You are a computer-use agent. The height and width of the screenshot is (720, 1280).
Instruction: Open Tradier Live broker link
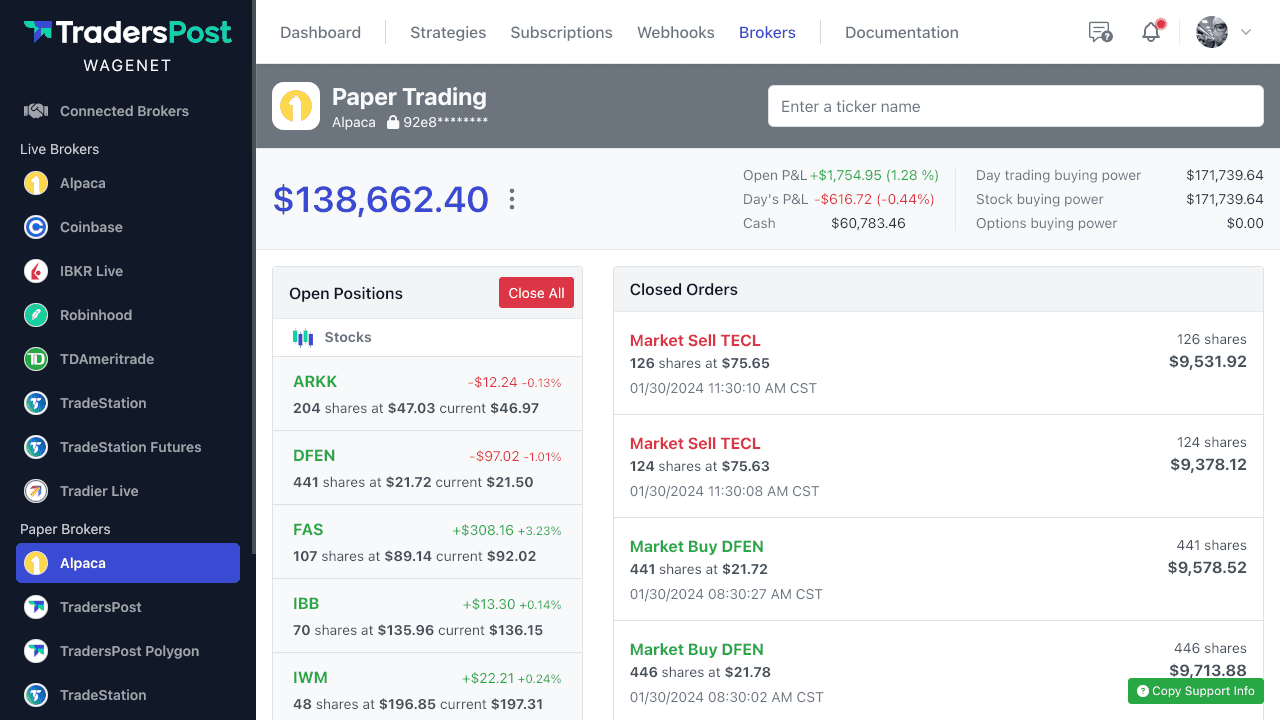click(128, 491)
